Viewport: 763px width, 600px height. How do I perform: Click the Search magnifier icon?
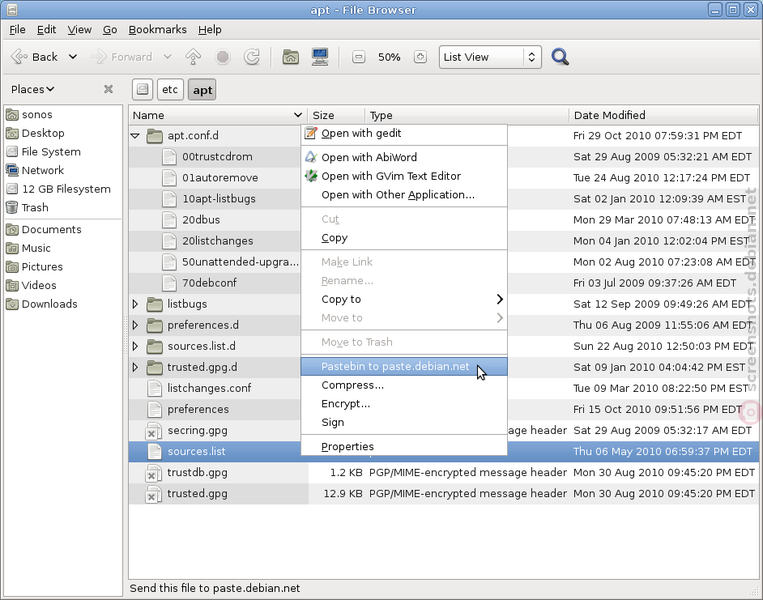(x=560, y=57)
